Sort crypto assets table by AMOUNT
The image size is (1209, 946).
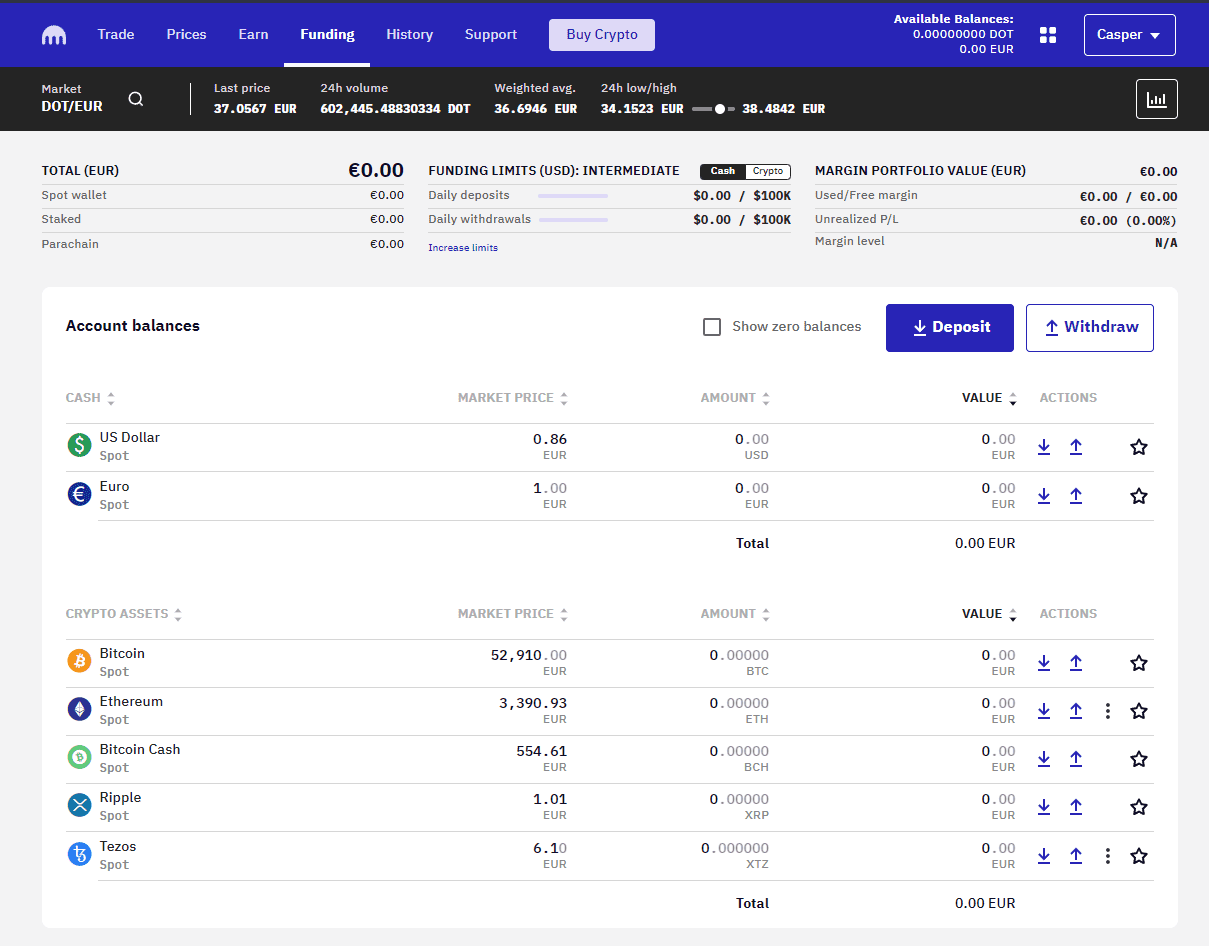736,614
